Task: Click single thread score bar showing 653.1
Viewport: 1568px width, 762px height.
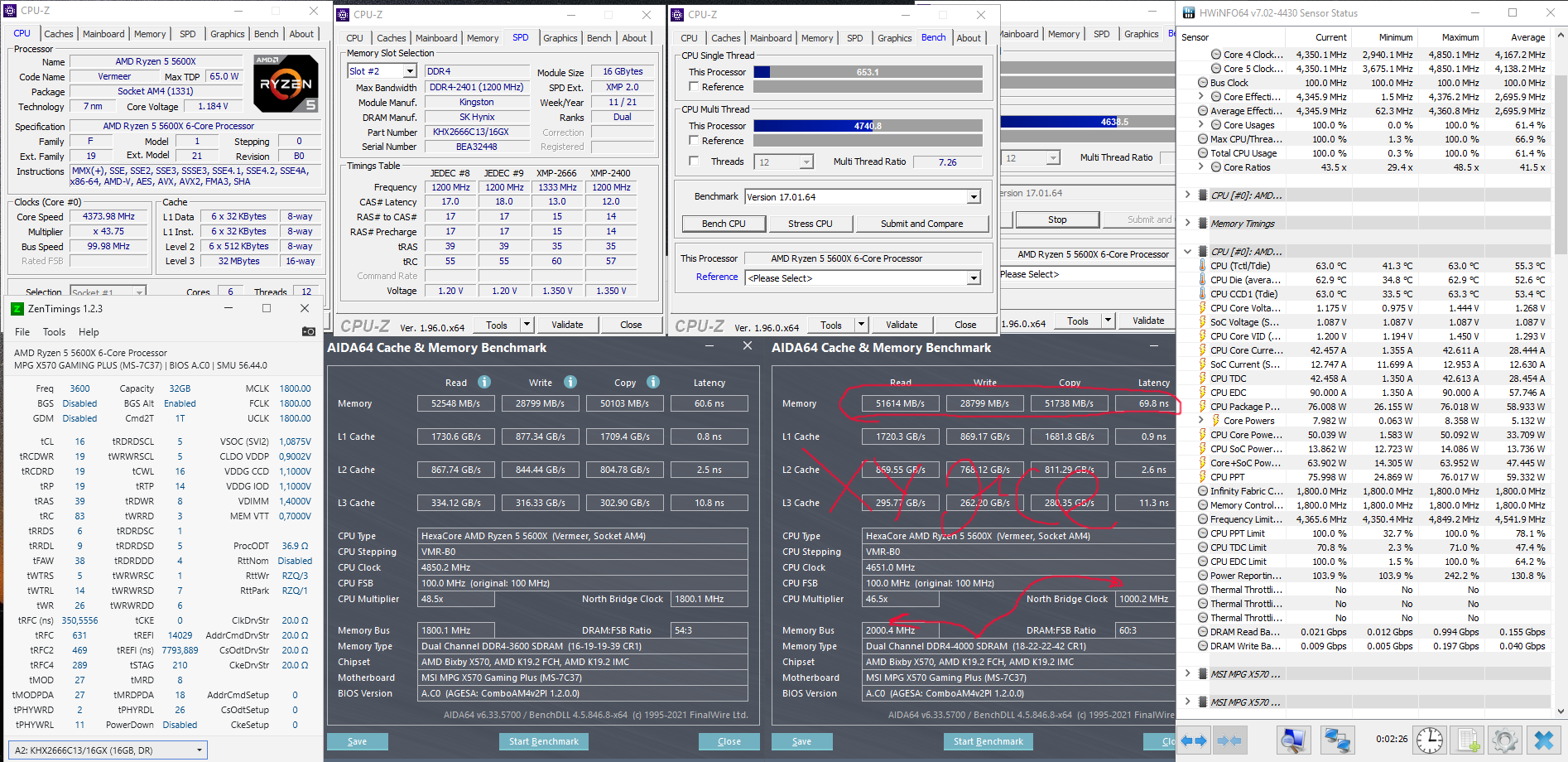Action: (868, 72)
